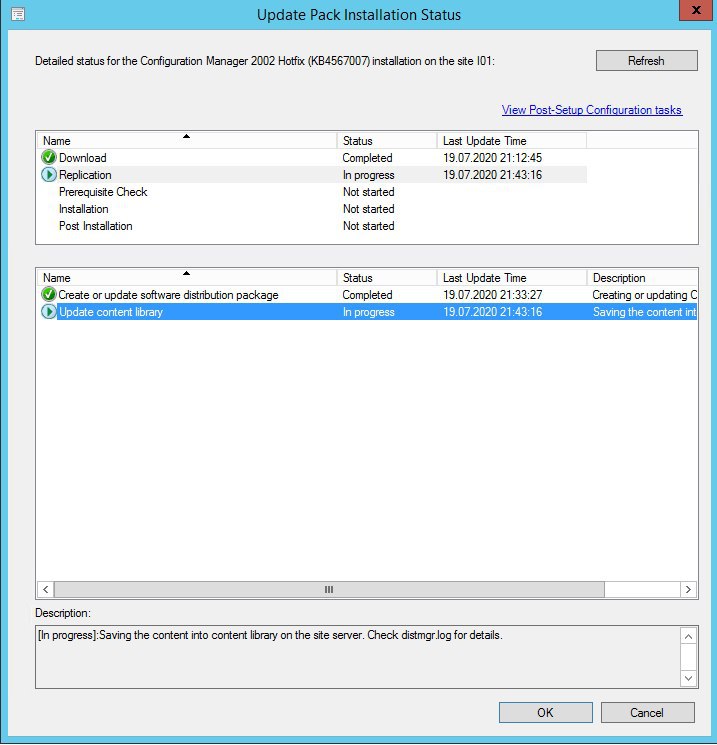
Task: Select the Prerequisite Check row
Action: pos(314,191)
